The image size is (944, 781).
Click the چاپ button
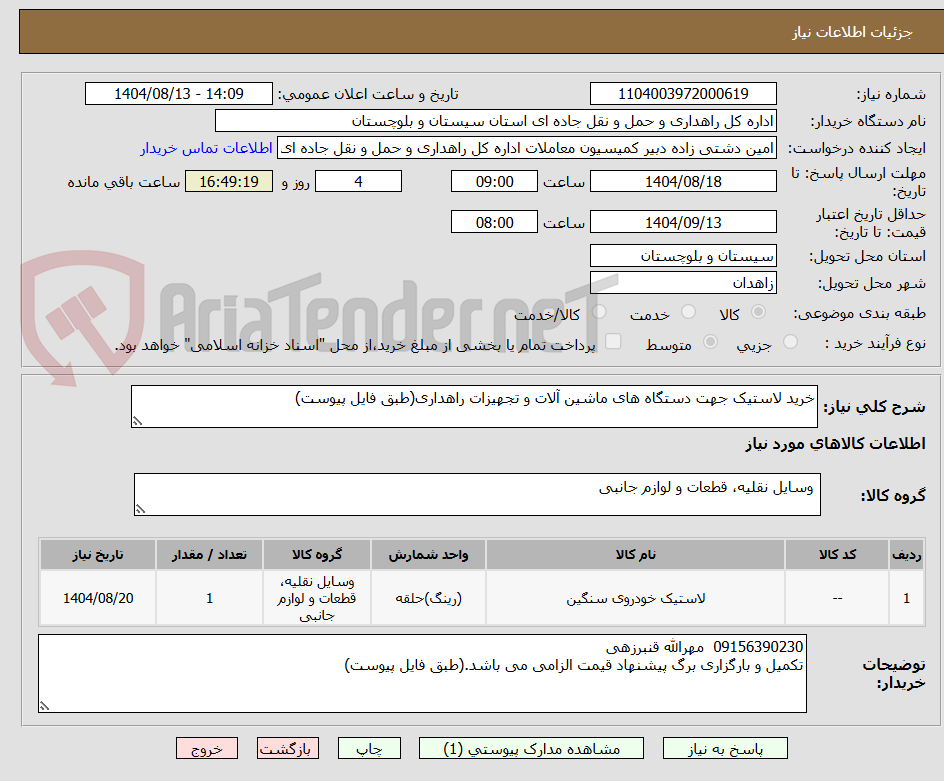pos(369,748)
